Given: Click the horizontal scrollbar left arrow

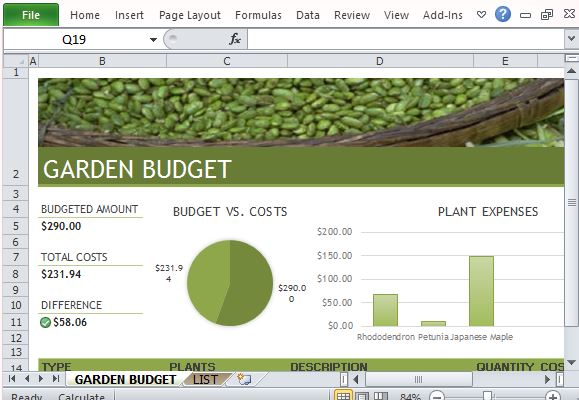Looking at the screenshot, I should click(x=356, y=379).
